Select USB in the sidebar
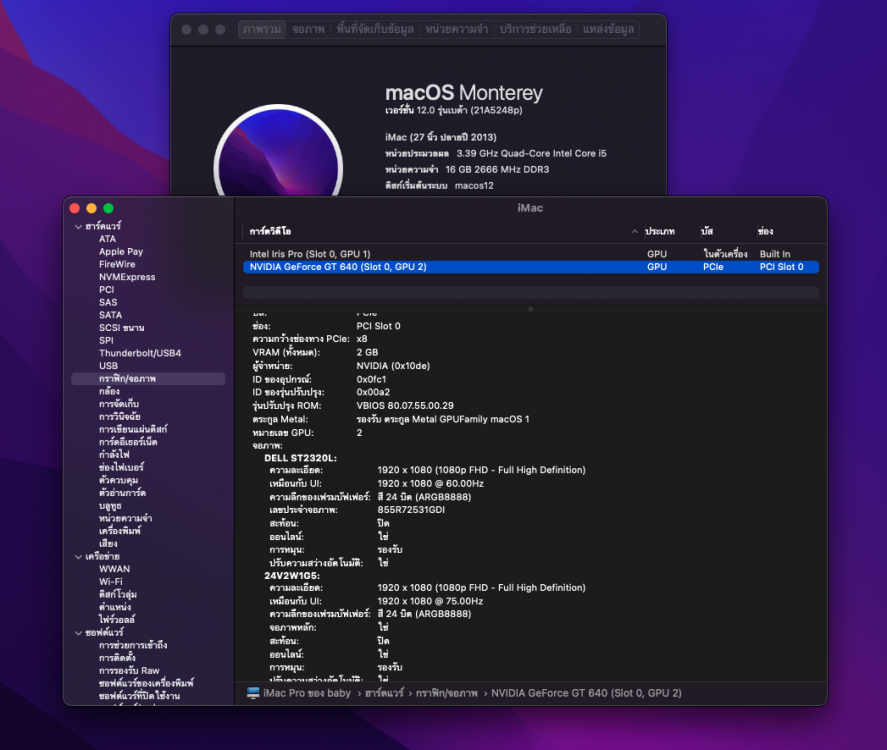The height and width of the screenshot is (750, 887). (x=108, y=366)
